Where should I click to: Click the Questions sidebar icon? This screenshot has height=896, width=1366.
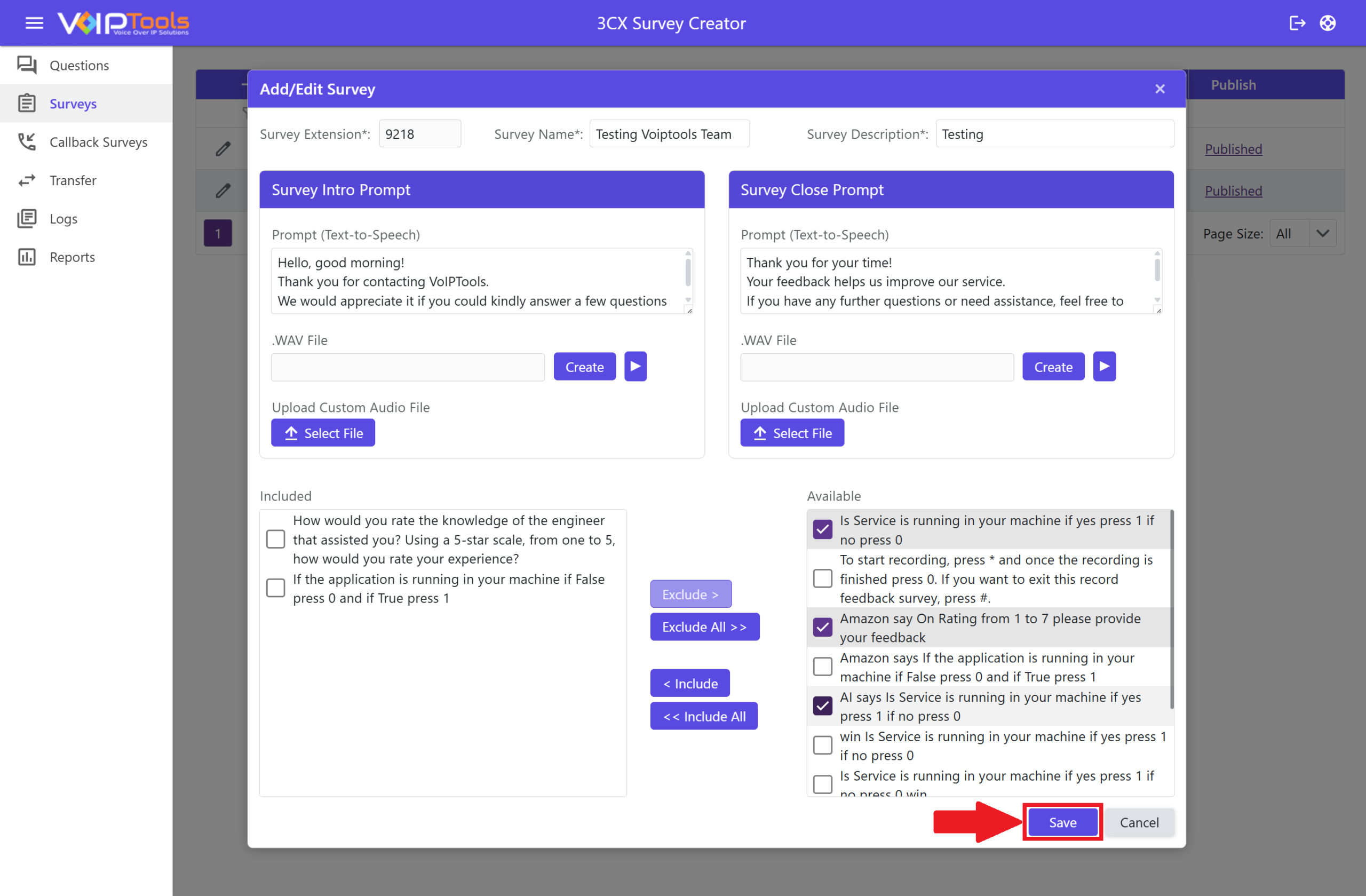point(27,65)
